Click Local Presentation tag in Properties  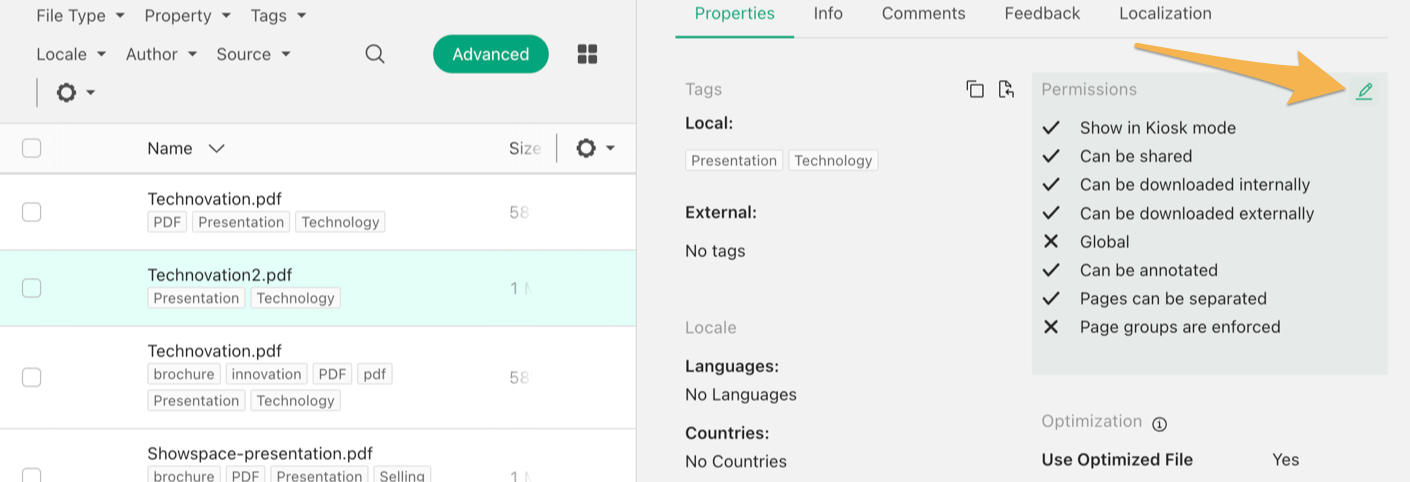734,160
